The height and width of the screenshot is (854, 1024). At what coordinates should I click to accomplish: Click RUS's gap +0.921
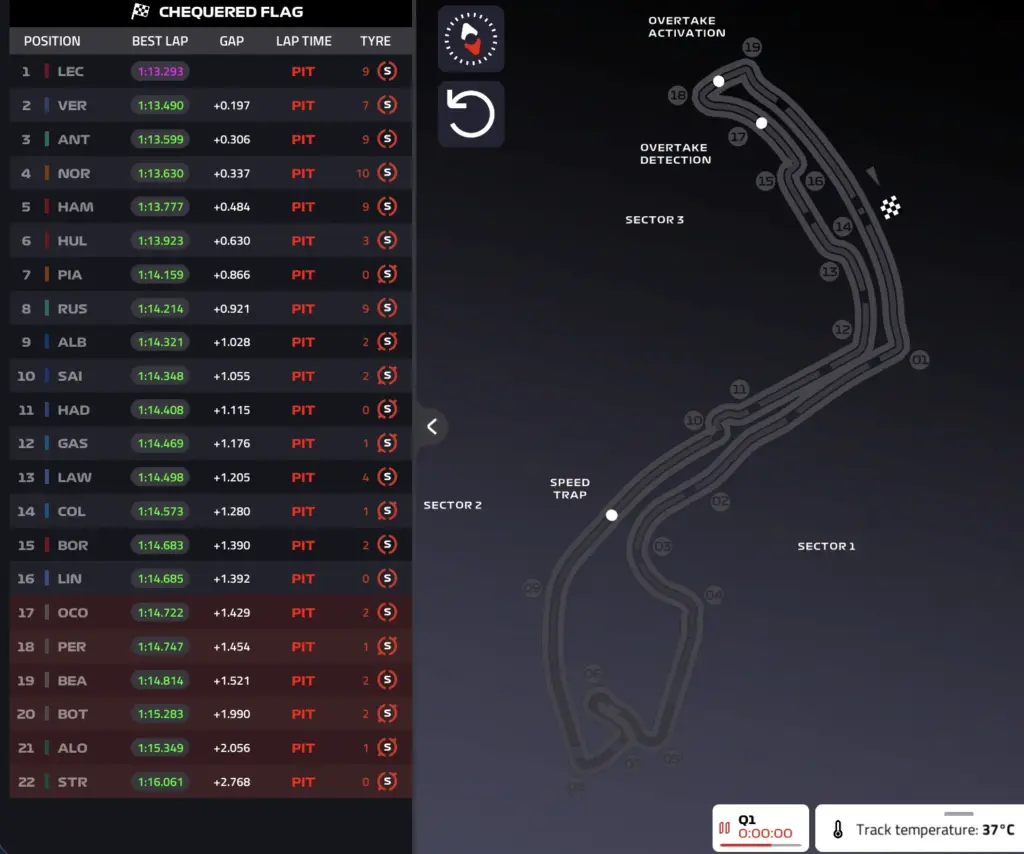click(232, 308)
